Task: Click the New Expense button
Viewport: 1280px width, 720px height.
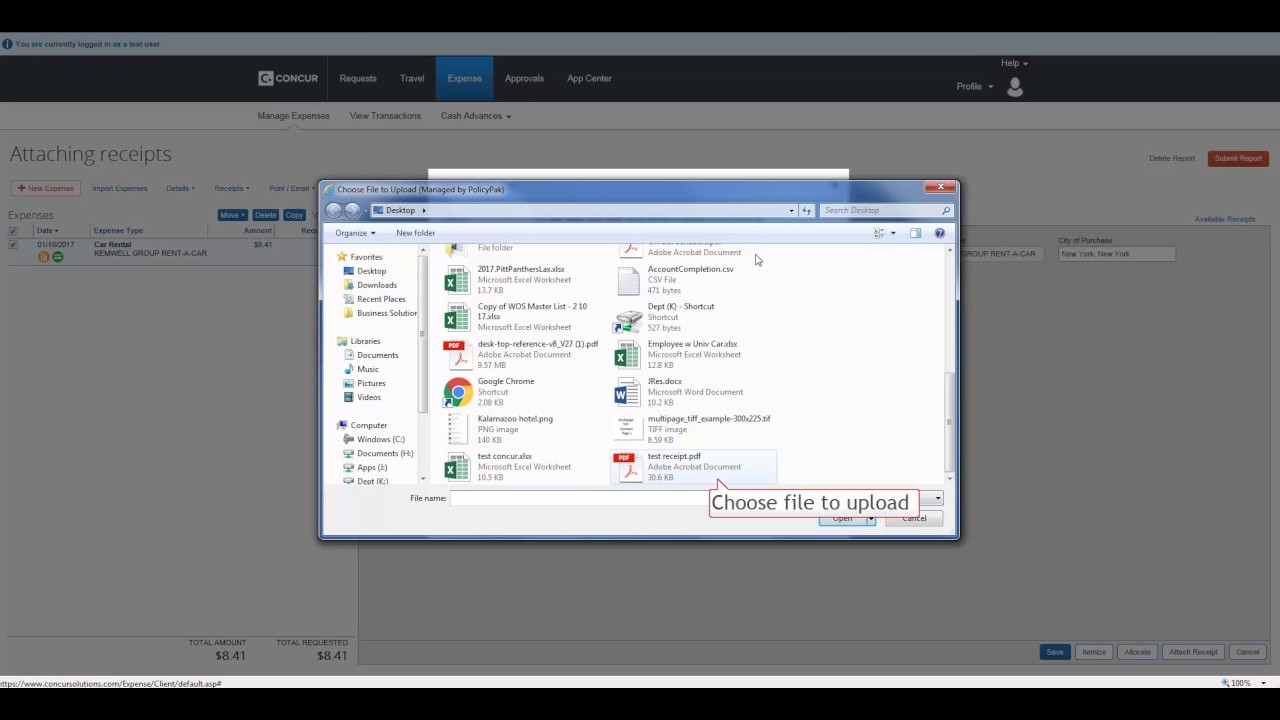Action: click(46, 188)
